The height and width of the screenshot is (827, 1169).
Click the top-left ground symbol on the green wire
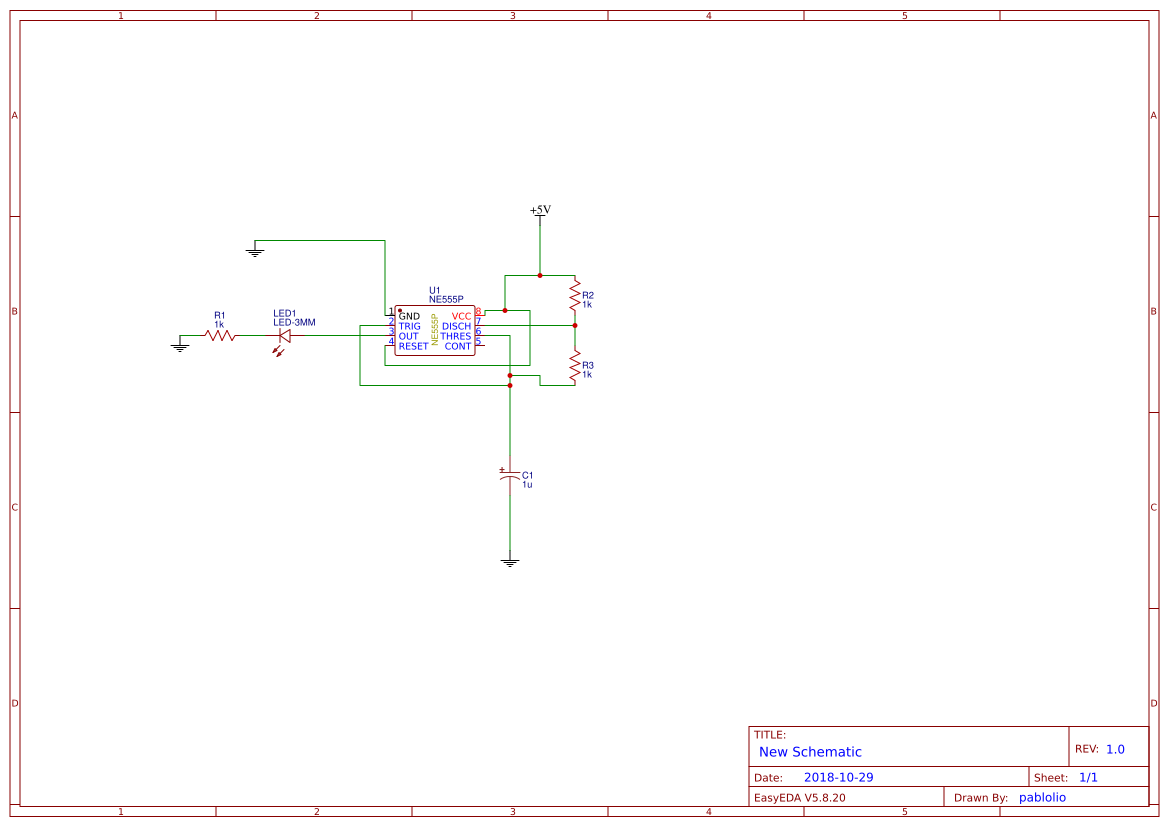tap(255, 250)
